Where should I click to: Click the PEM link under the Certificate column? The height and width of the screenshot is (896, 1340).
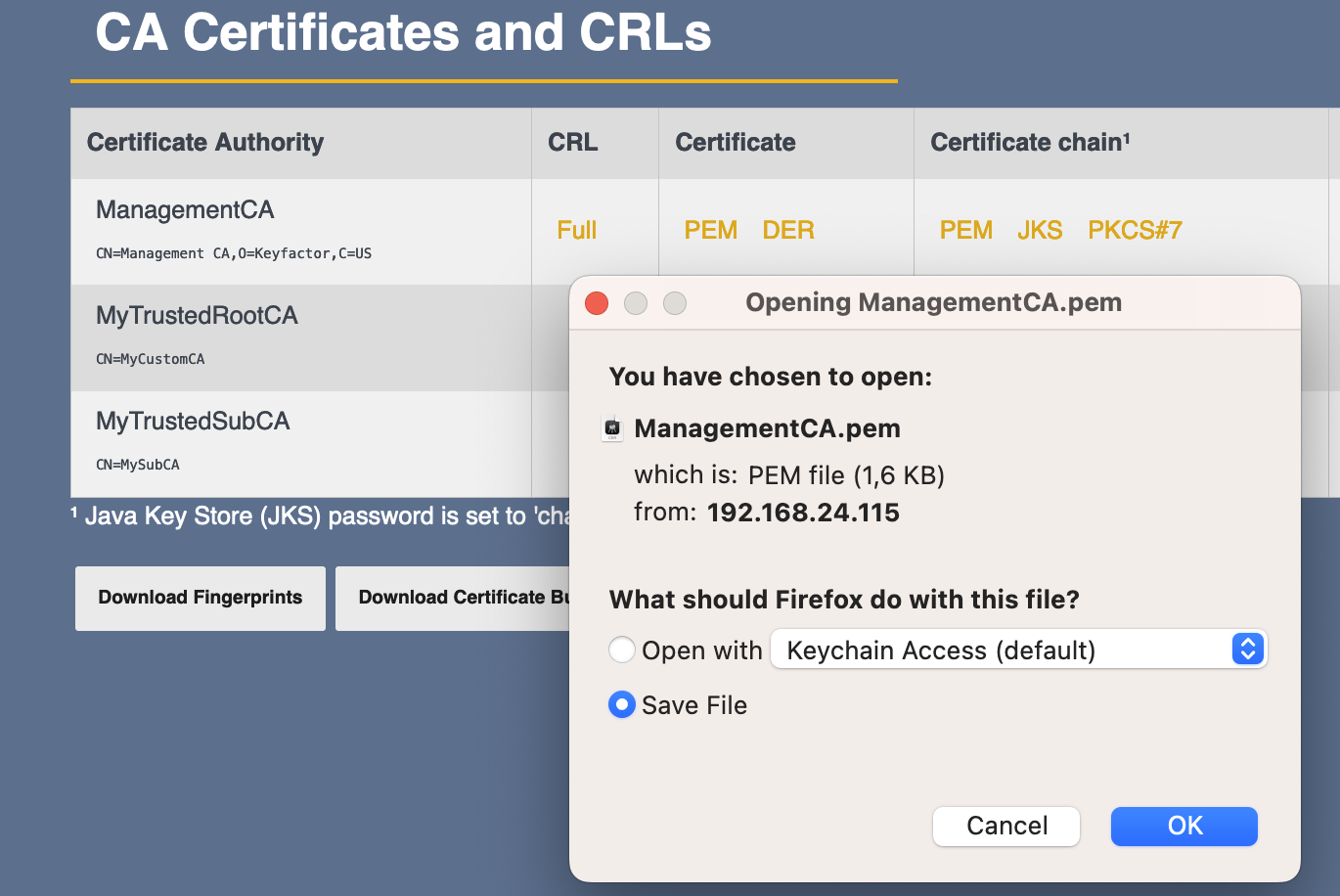(x=710, y=231)
